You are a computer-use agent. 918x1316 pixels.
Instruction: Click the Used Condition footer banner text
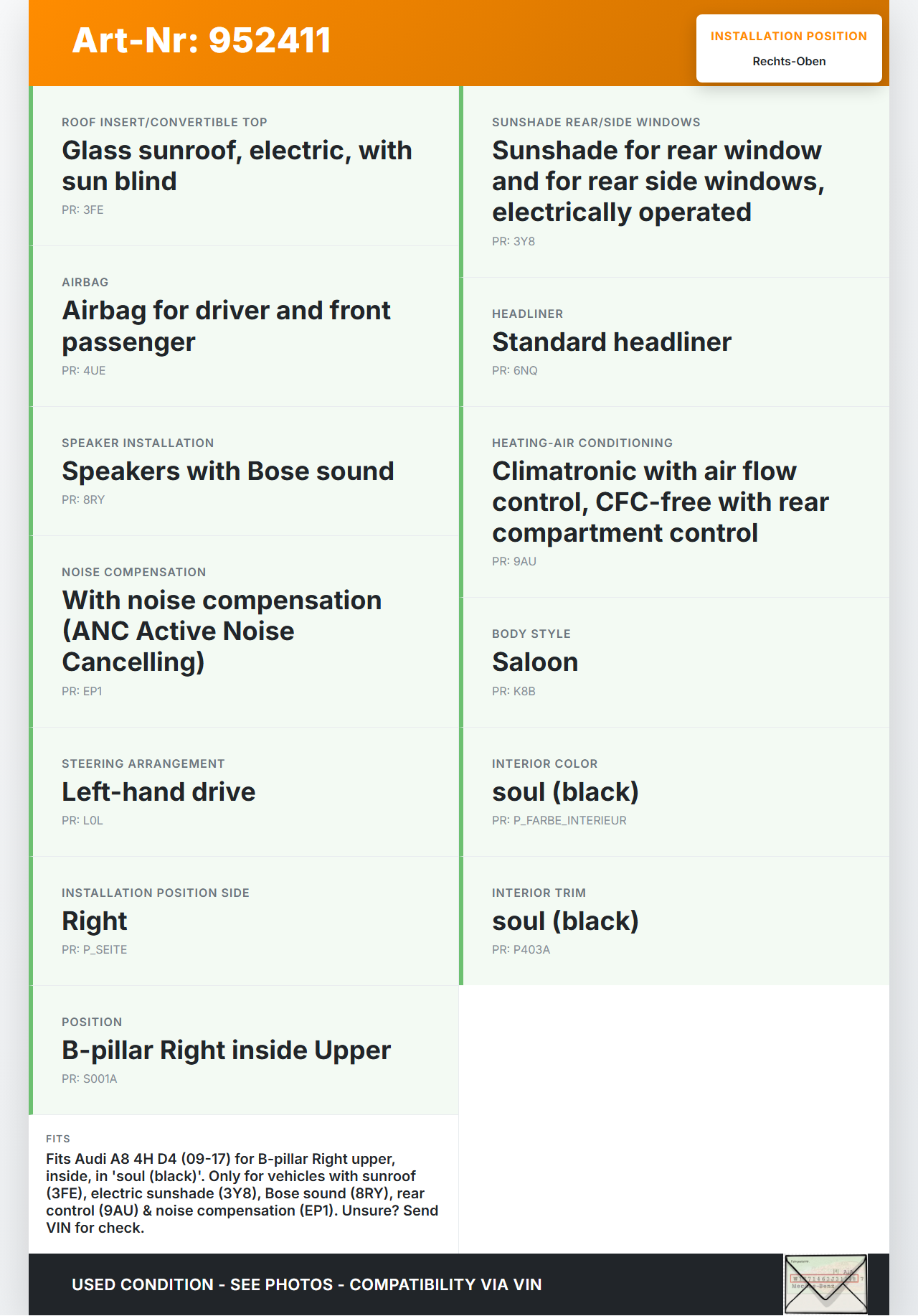pos(307,1284)
